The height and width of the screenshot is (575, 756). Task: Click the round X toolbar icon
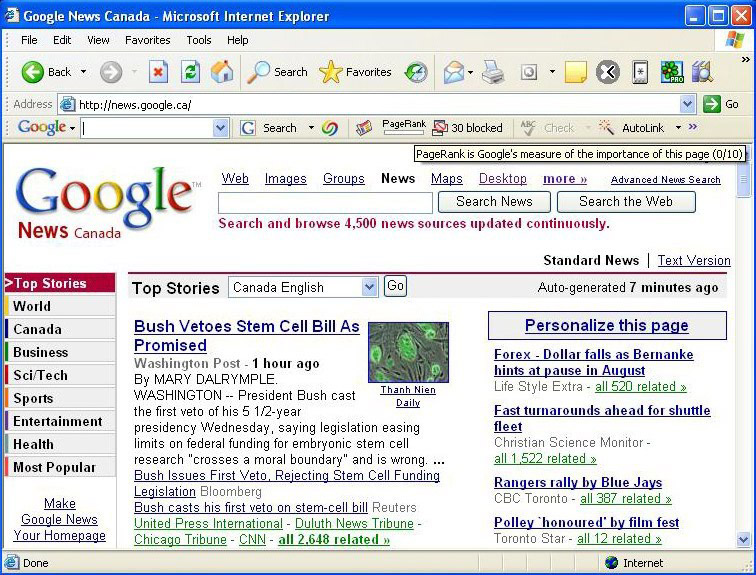[608, 72]
